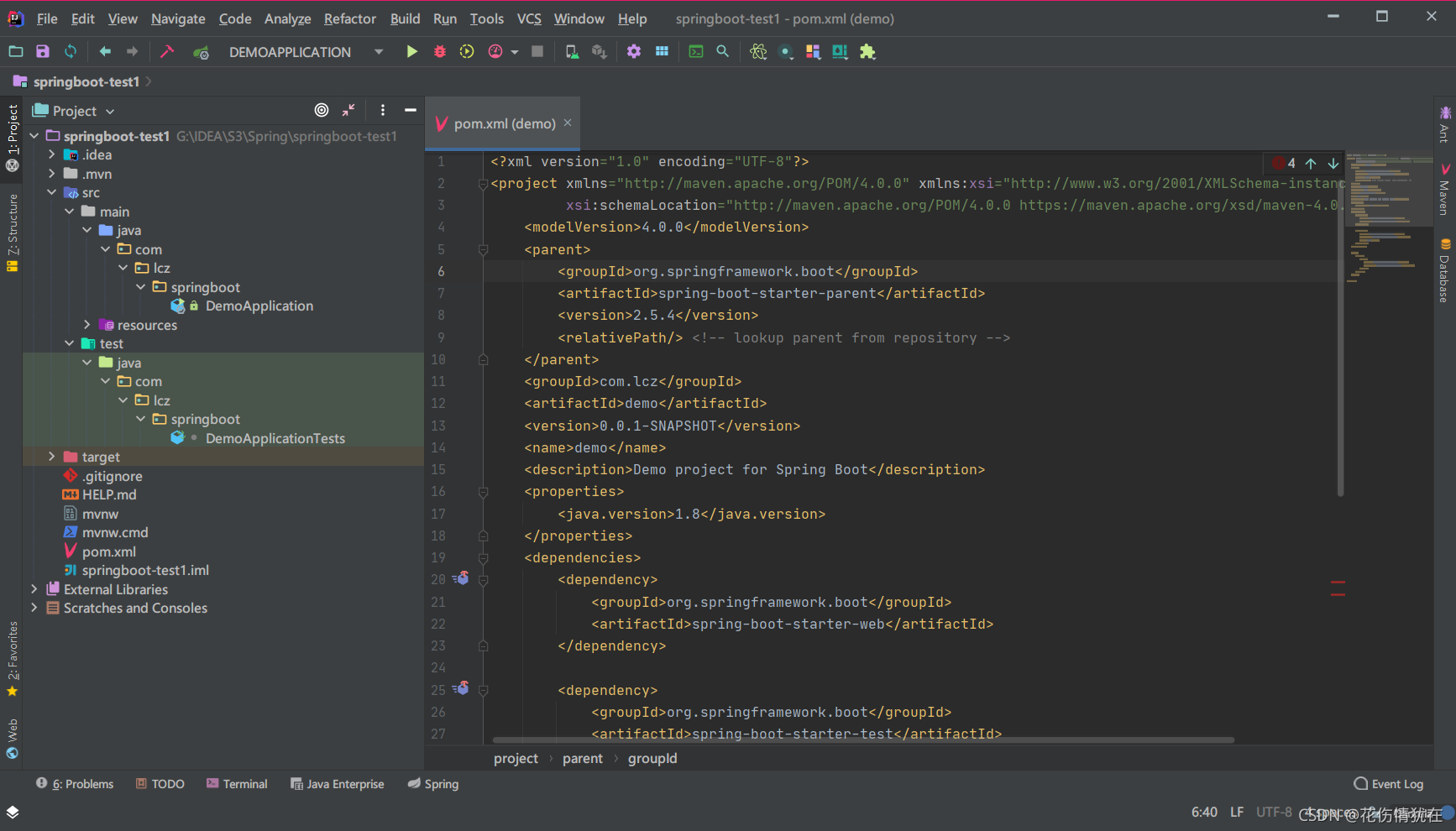Open the Refactor menu
The image size is (1456, 831).
350,18
